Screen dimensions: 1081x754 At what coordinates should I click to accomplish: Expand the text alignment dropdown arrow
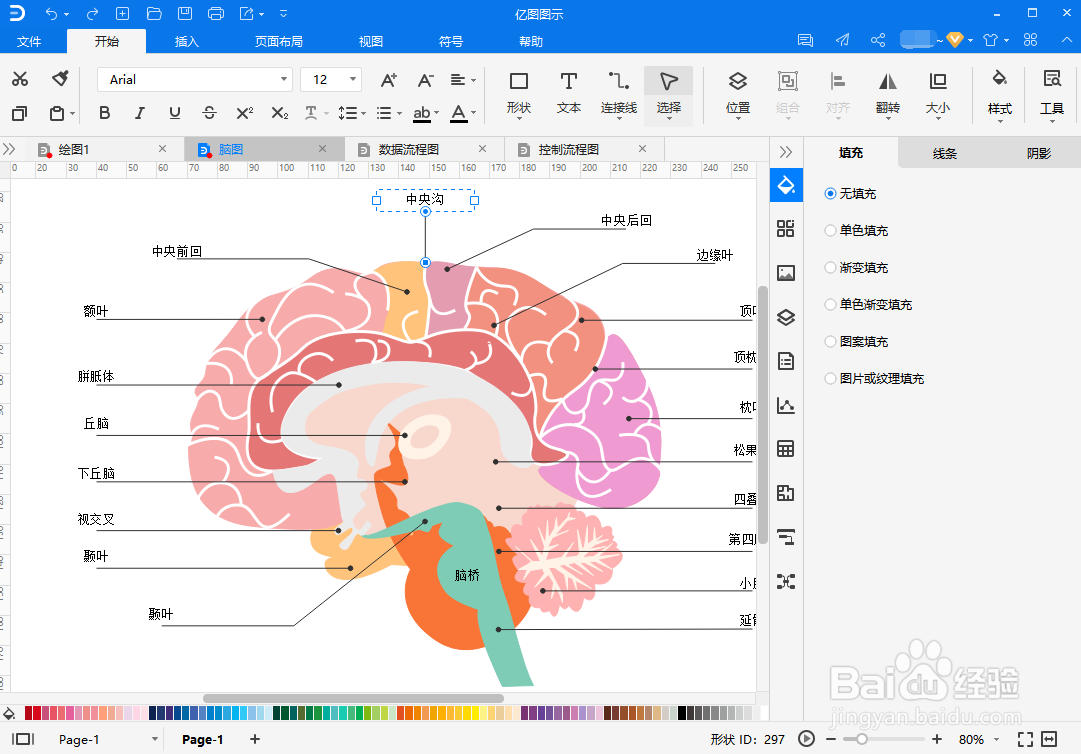click(474, 81)
